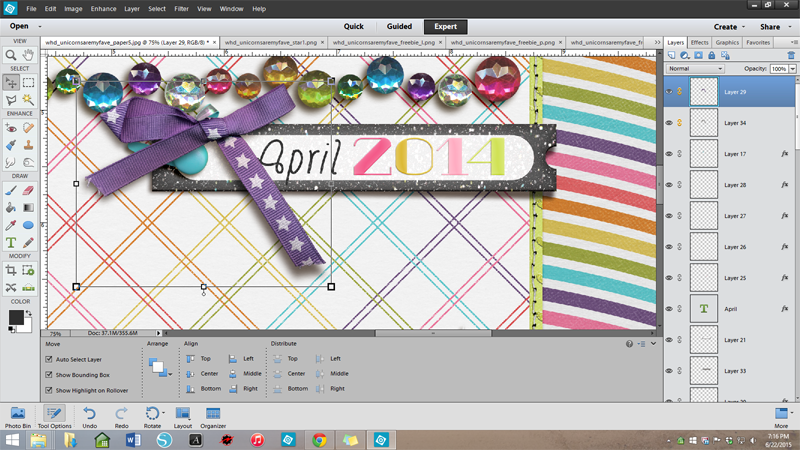The image size is (800, 450).
Task: Click the Undo button
Action: point(89,416)
